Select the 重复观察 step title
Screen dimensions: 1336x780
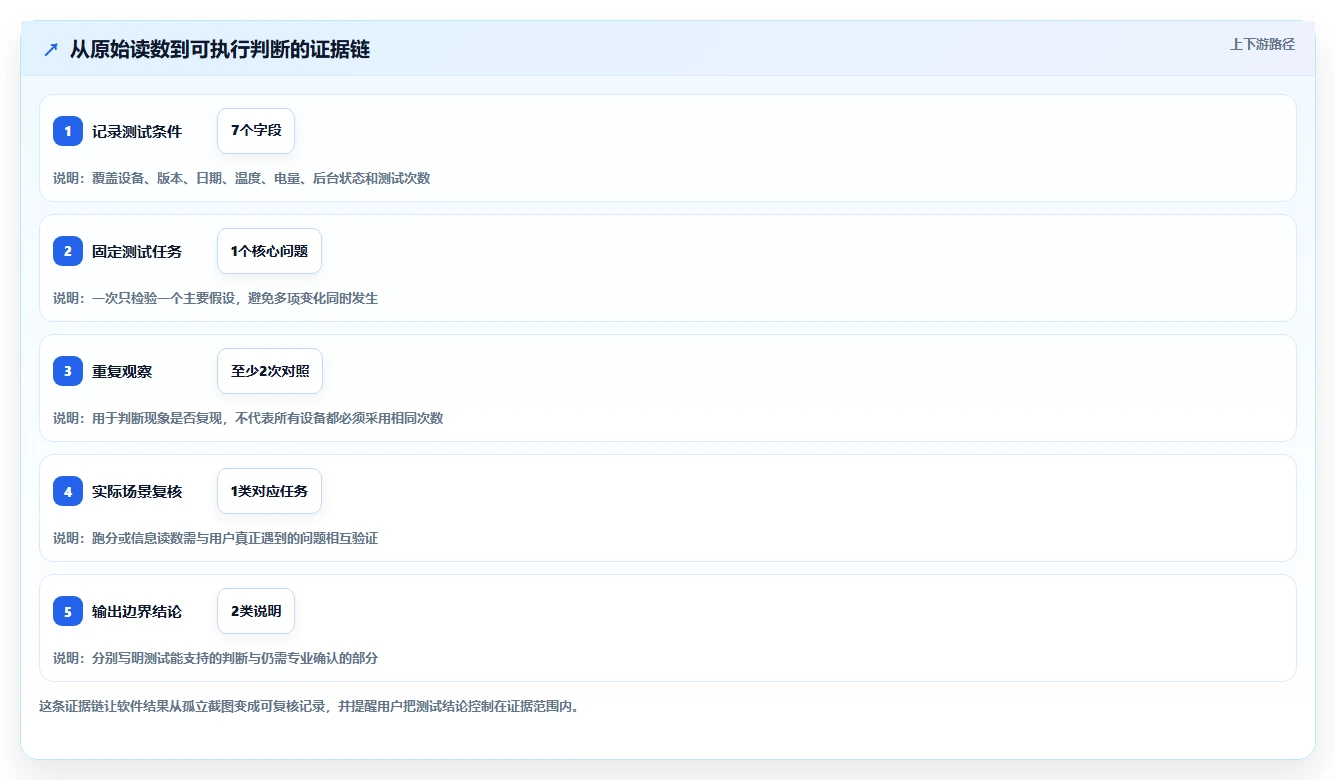tap(122, 371)
